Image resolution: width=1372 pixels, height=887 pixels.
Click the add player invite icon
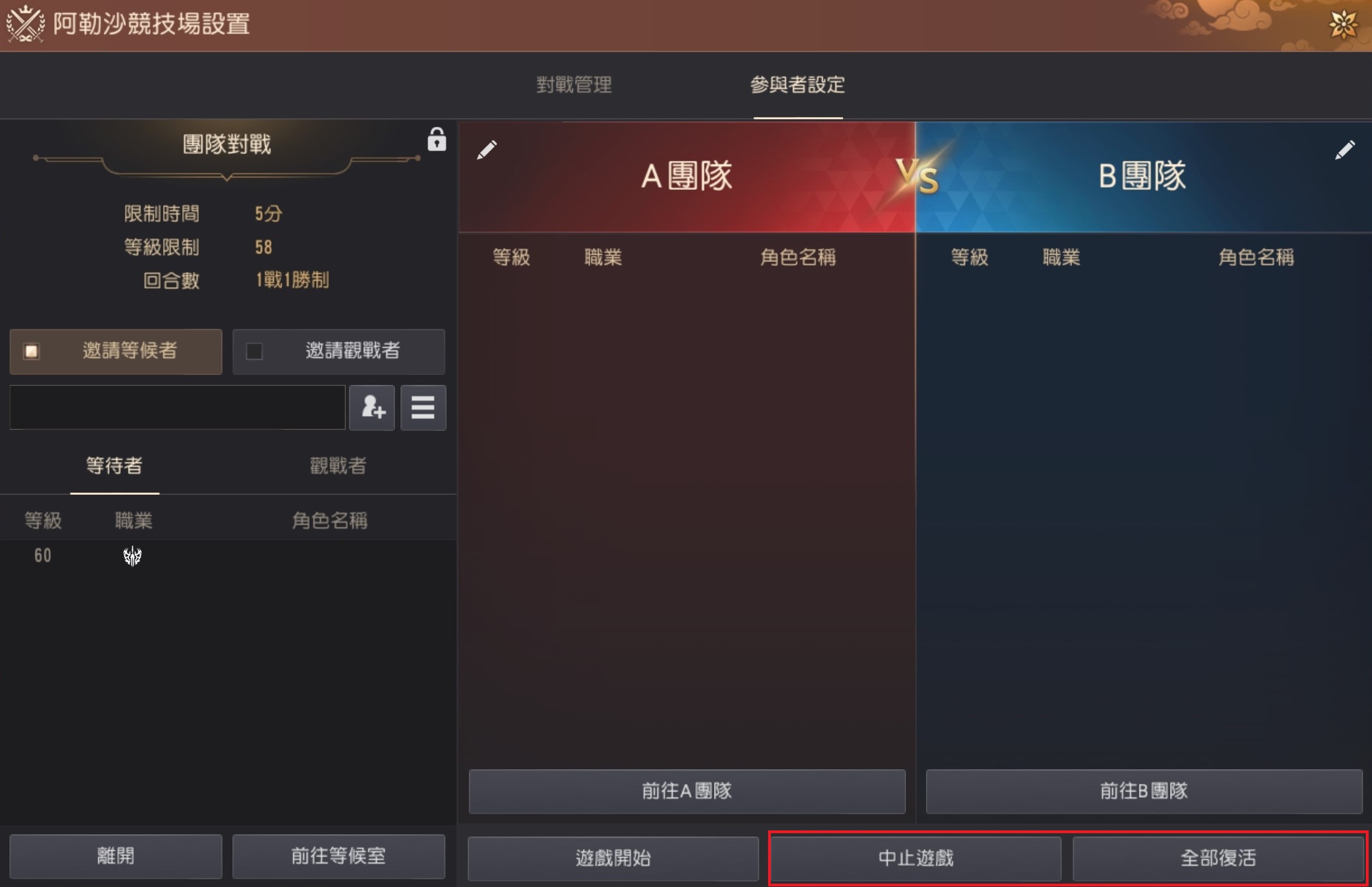[372, 408]
